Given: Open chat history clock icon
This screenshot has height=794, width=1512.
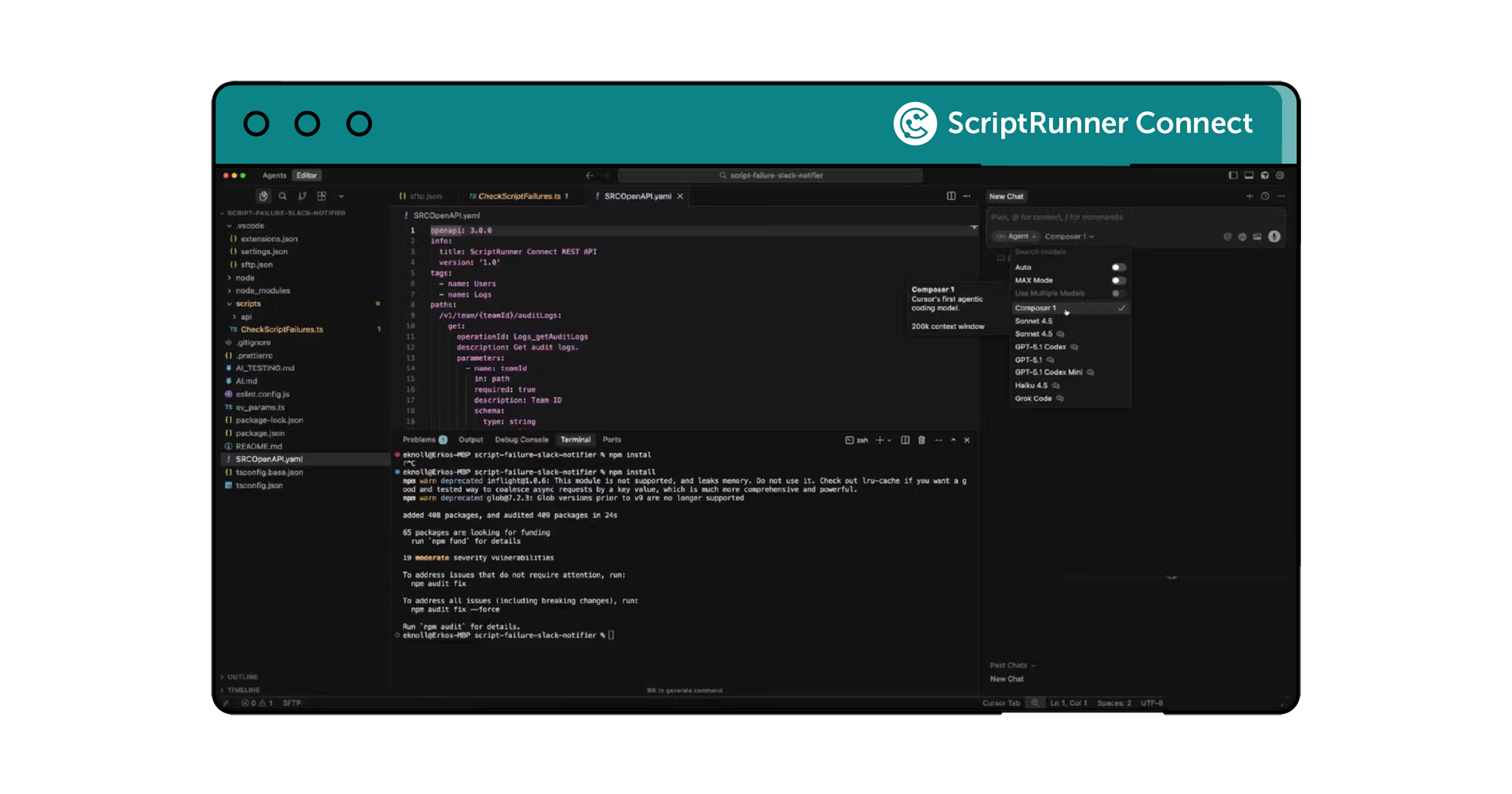Looking at the screenshot, I should 1265,196.
